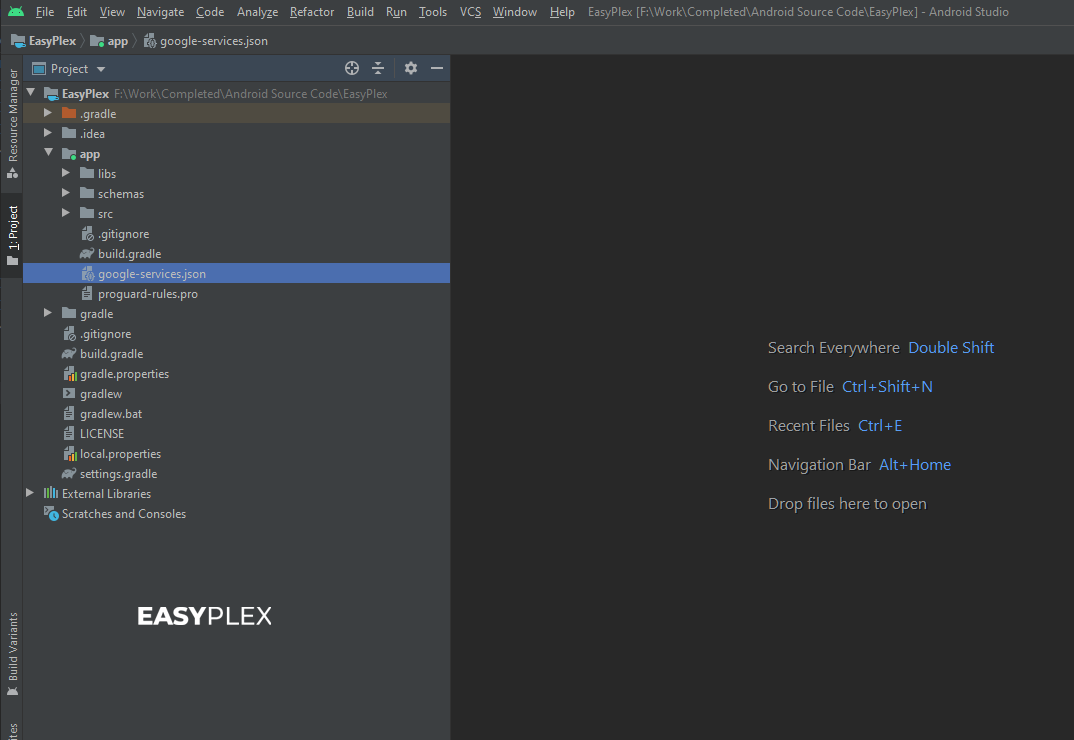Screen dimensions: 1074x740
Task: Click the Select Opened File crosshair icon
Action: point(351,68)
